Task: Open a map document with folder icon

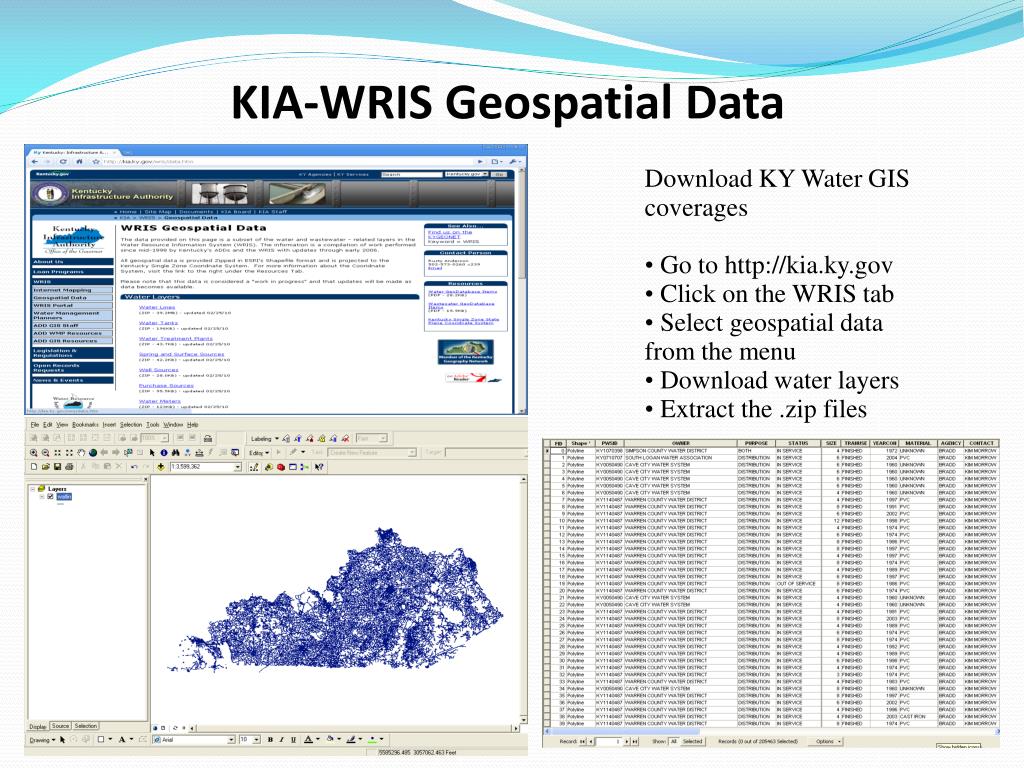Action: (x=46, y=467)
